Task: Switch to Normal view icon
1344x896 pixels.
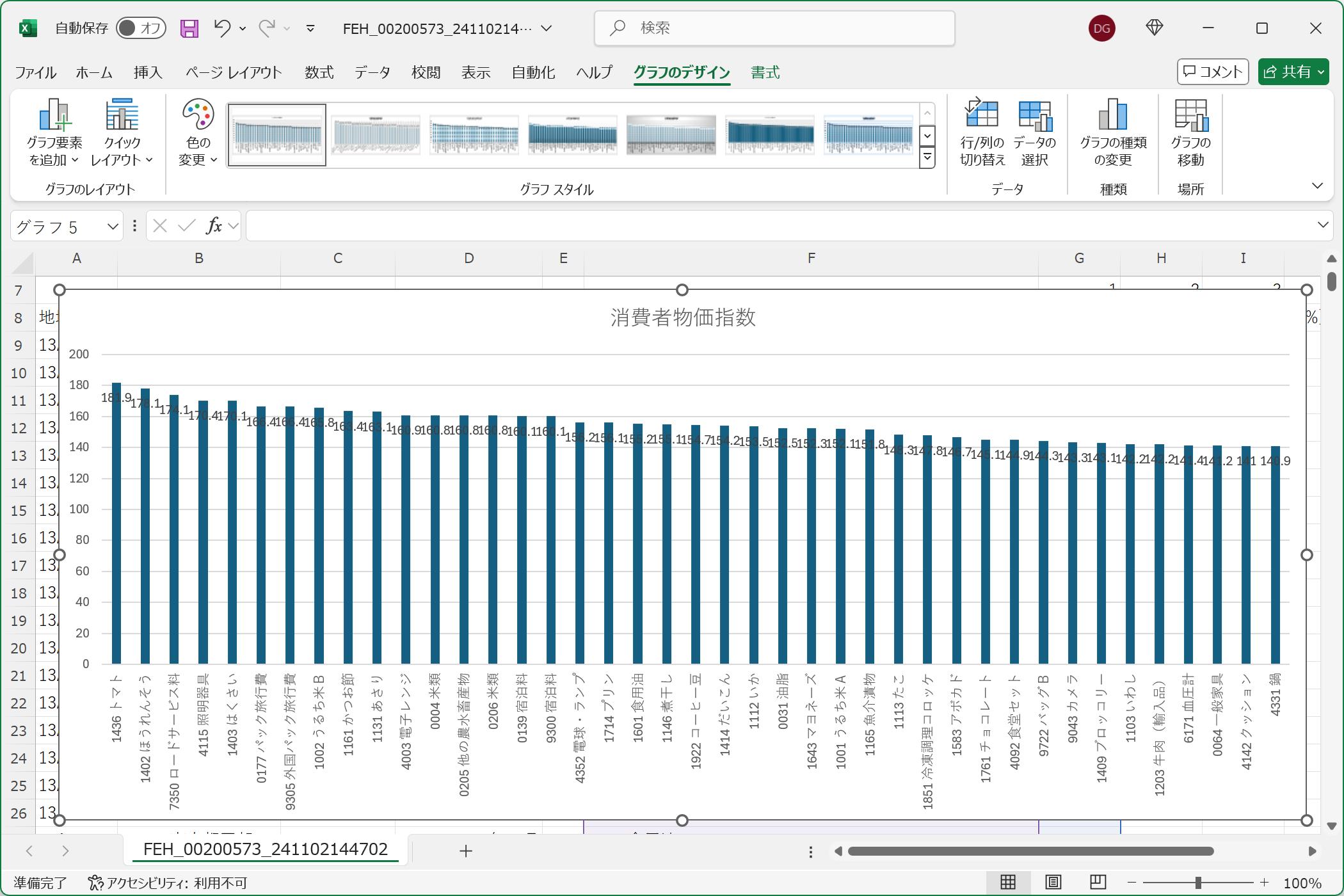Action: pos(1008,883)
